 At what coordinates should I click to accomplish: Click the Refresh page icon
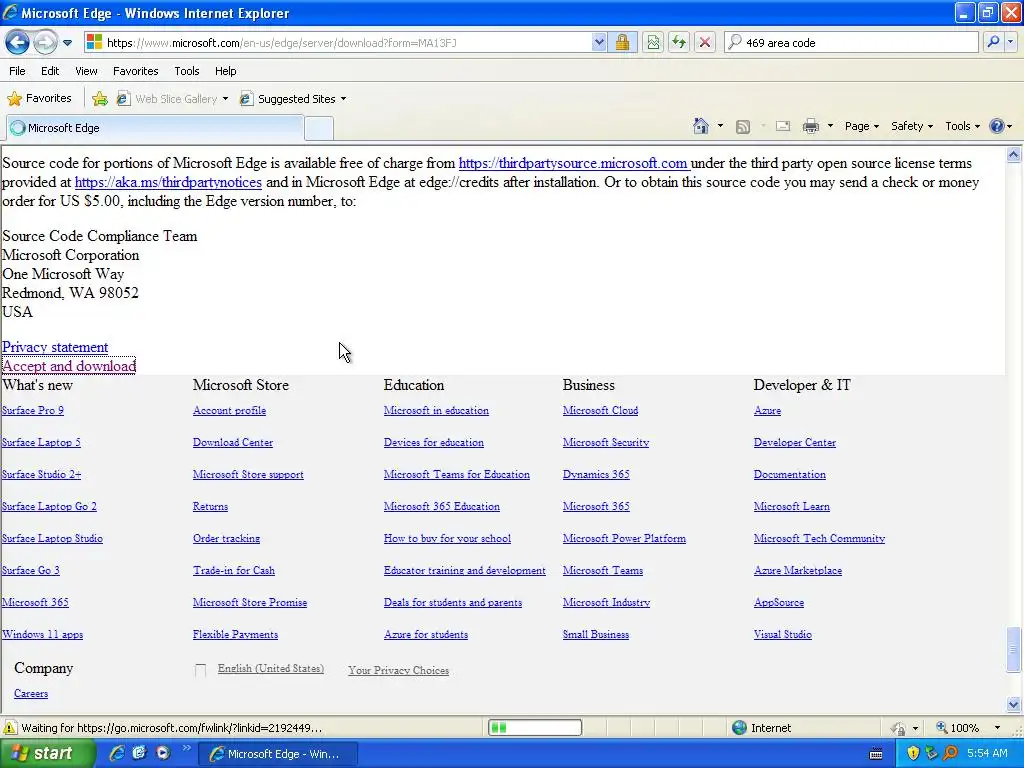click(679, 43)
